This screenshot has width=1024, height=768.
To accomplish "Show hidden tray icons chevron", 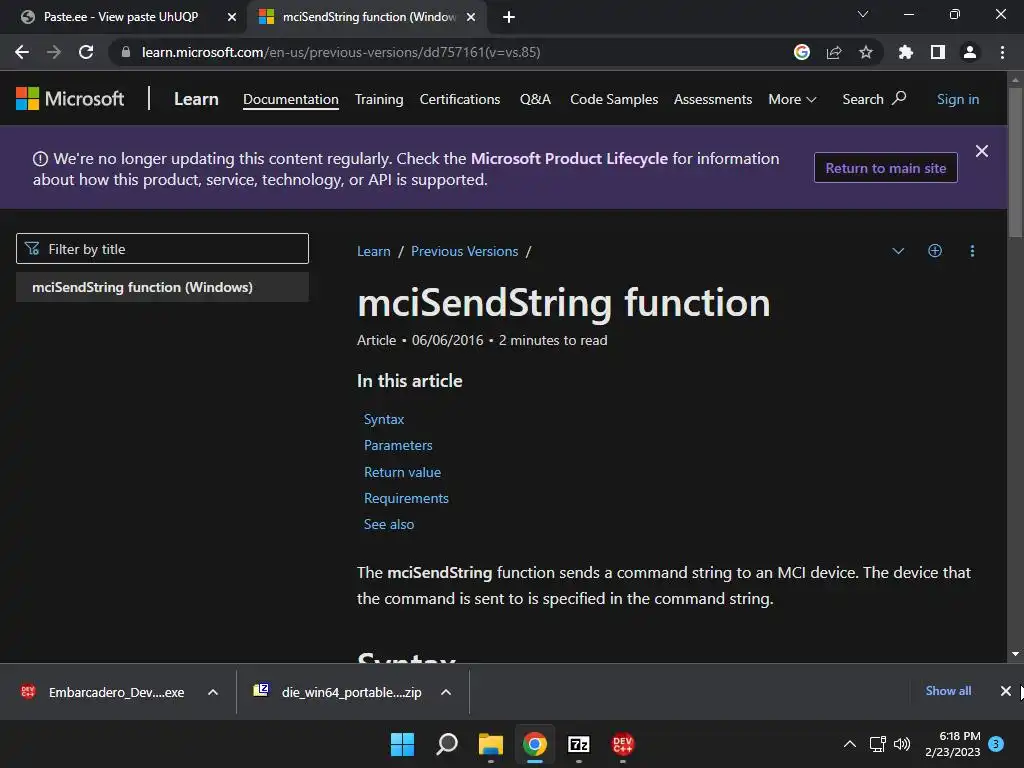I will (850, 744).
